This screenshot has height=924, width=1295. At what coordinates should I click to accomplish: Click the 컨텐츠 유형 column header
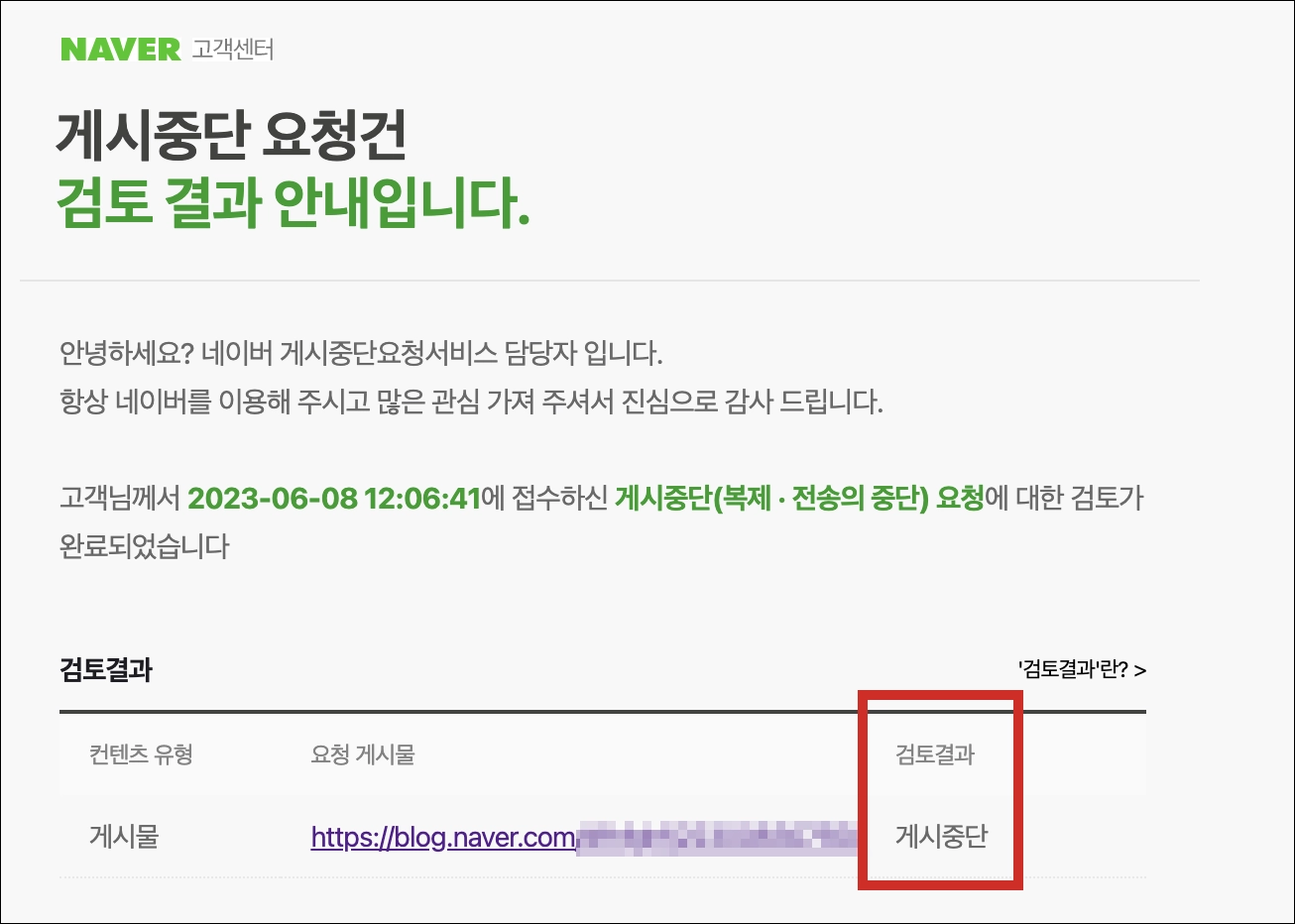141,754
